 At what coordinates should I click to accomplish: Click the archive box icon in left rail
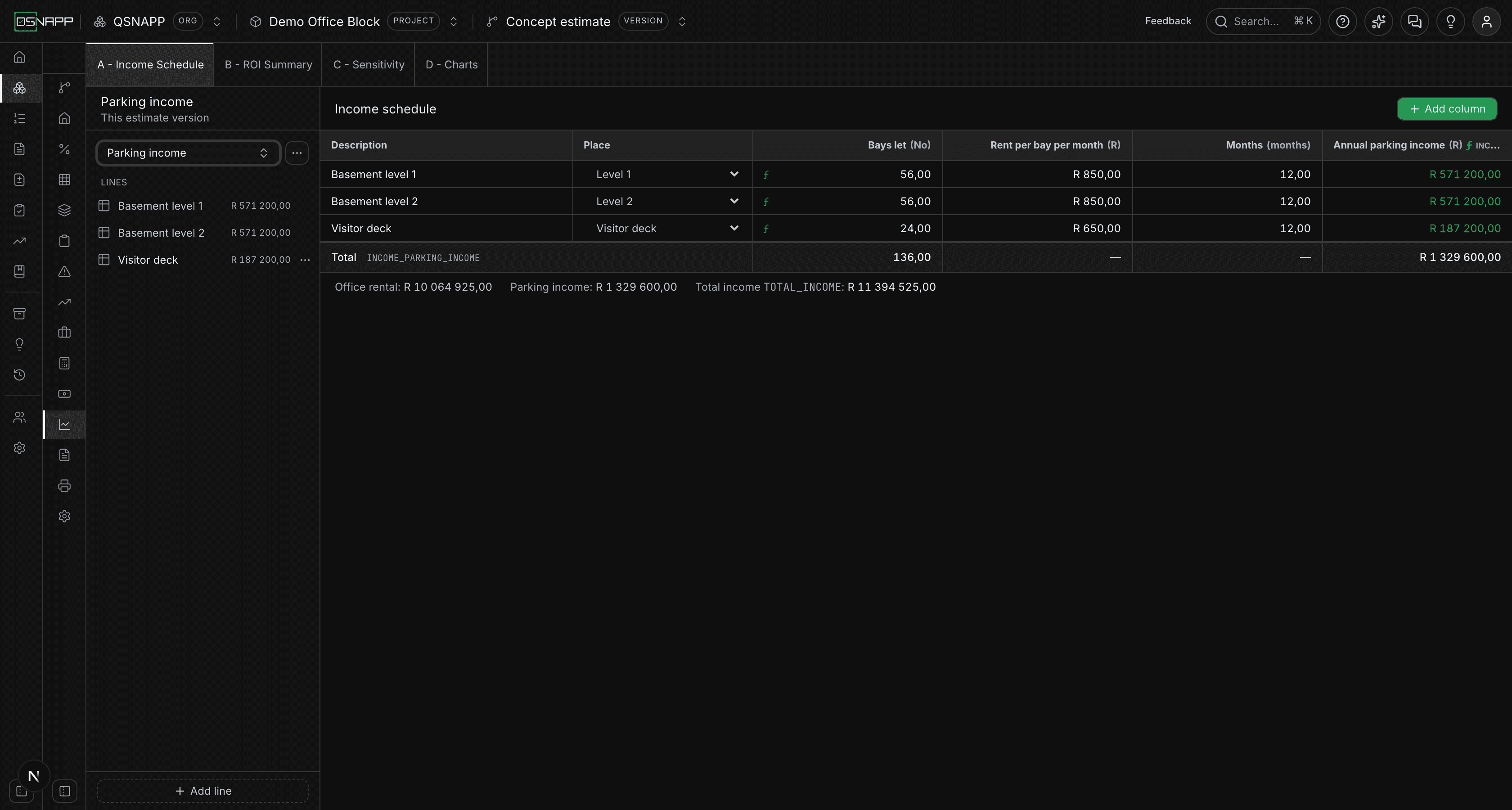click(19, 314)
